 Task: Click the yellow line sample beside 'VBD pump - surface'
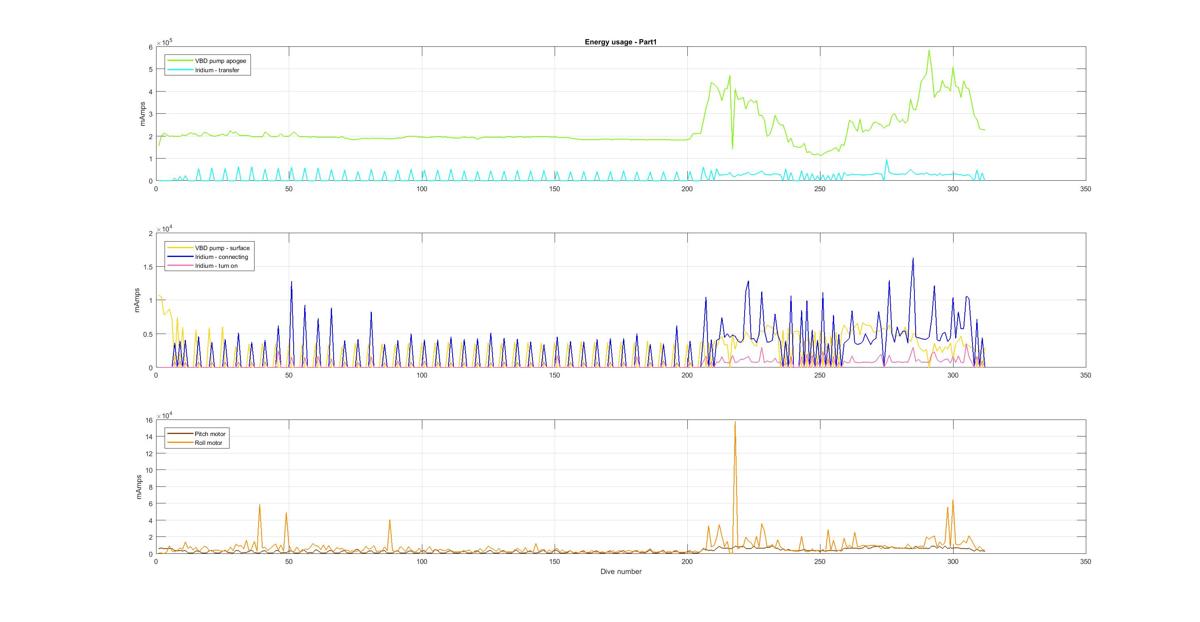[180, 247]
